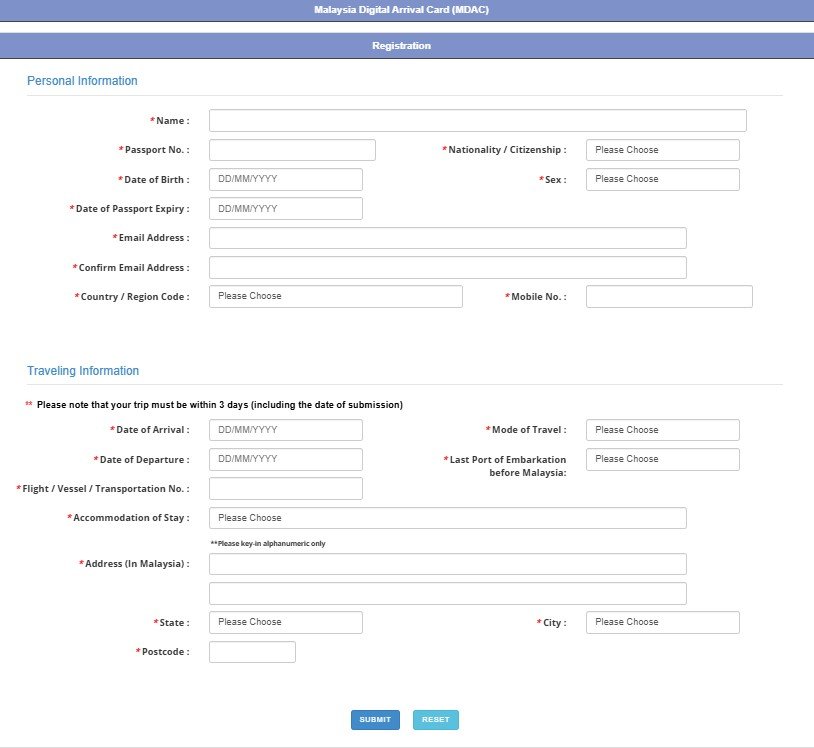The width and height of the screenshot is (814, 748).
Task: Open the Accommodation of Stay dropdown
Action: click(x=446, y=517)
